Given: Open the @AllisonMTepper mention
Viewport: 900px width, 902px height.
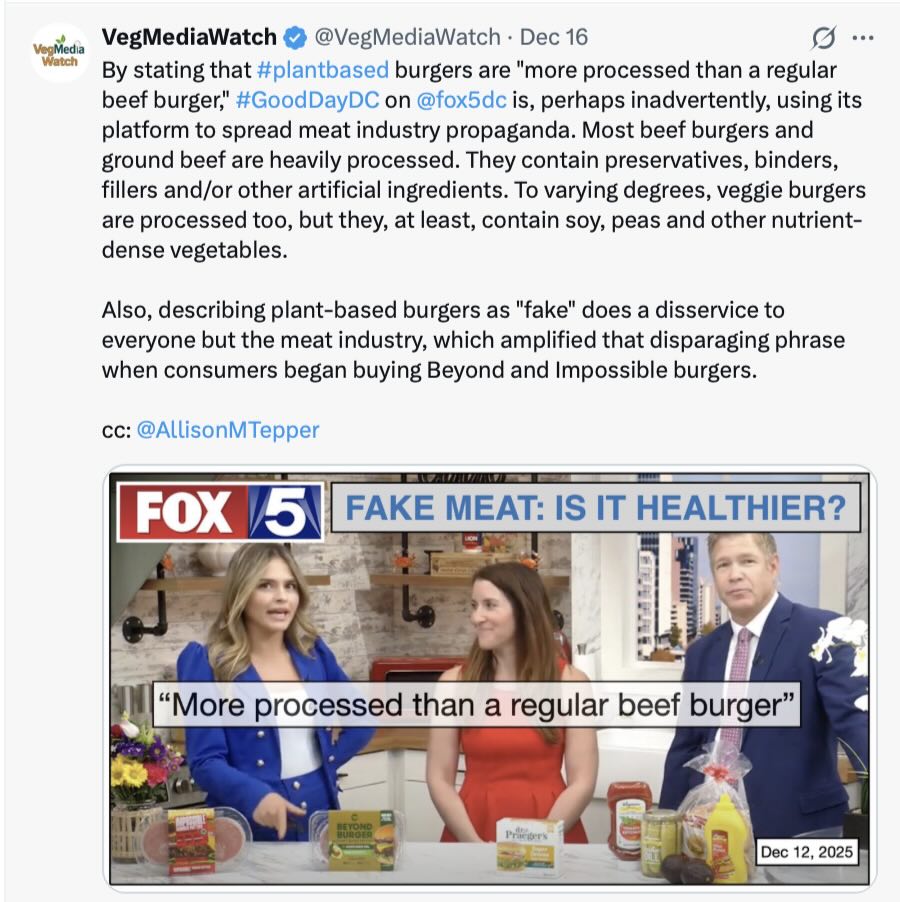Looking at the screenshot, I should (228, 430).
